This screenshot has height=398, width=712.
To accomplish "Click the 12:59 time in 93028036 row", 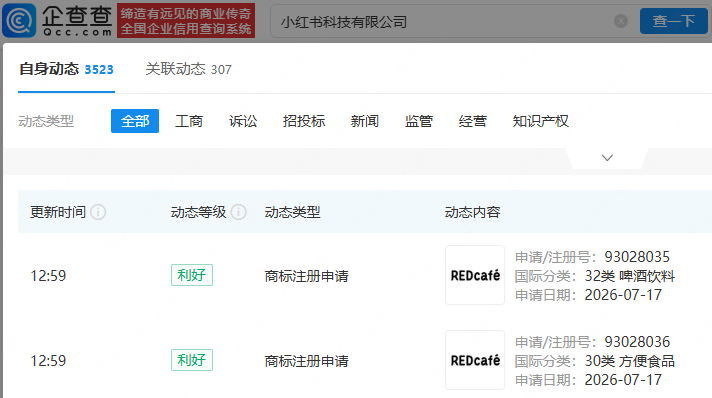I will point(48,361).
